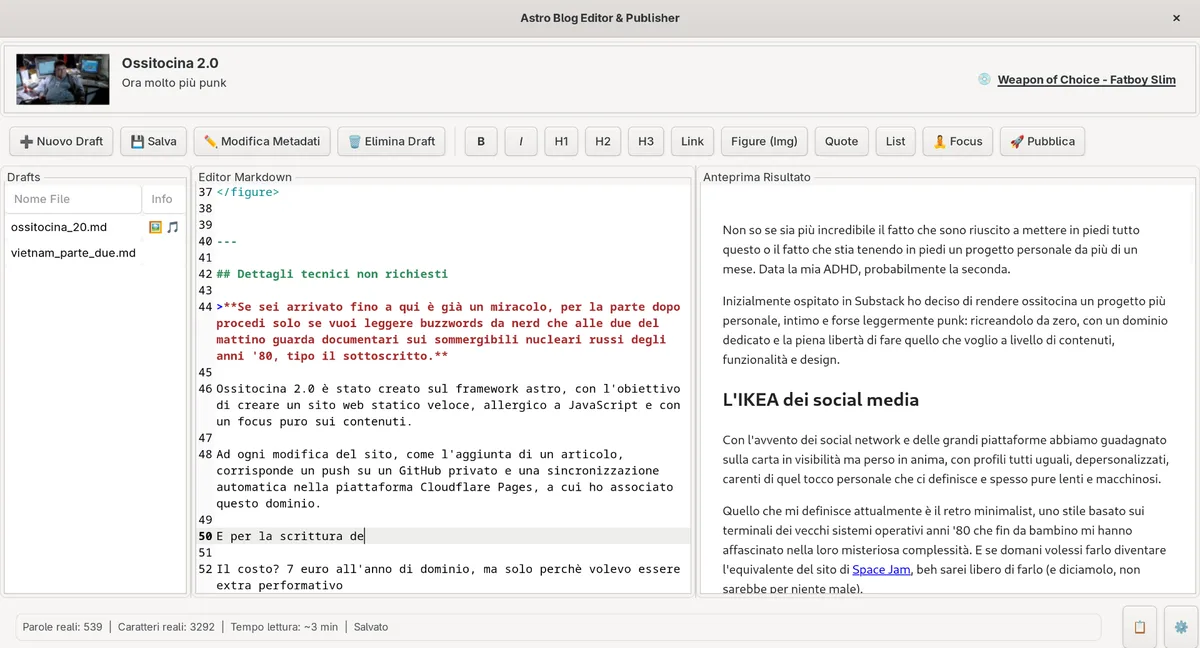
Task: Click editor line starting Il costo? 7 euro
Action: click(x=448, y=576)
